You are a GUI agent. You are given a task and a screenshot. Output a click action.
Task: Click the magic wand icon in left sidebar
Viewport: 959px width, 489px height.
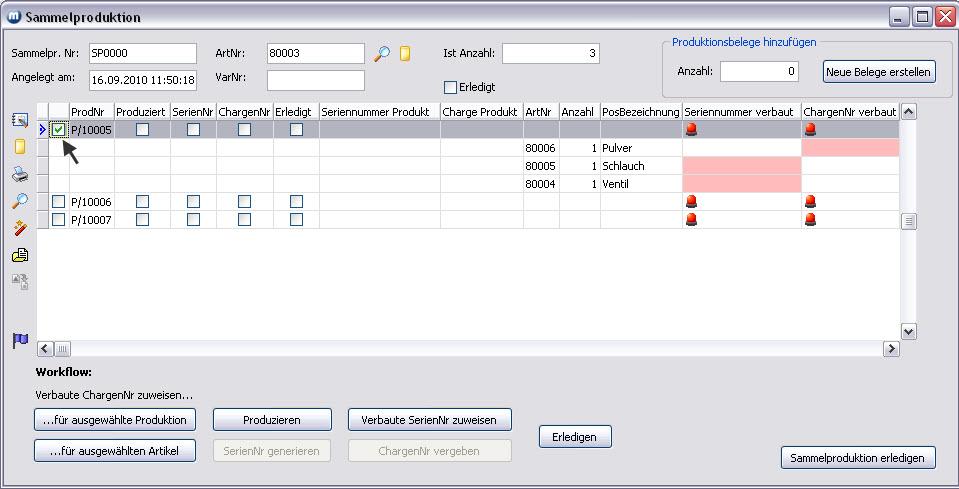[20, 228]
